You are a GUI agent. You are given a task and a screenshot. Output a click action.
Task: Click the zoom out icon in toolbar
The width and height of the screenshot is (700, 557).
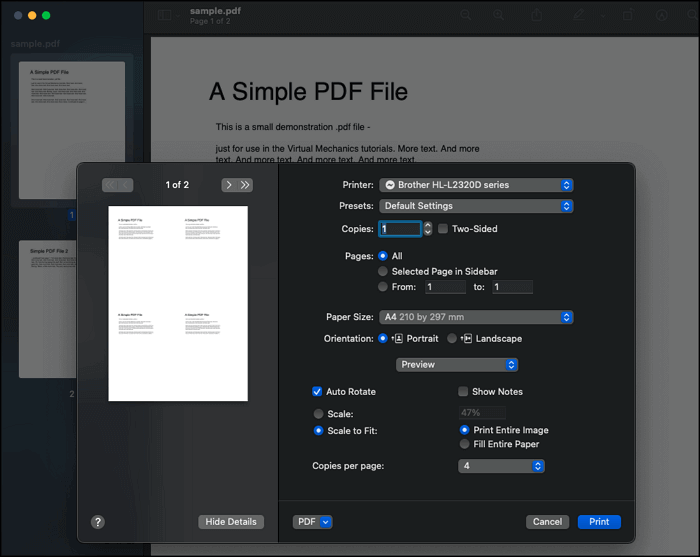coord(466,16)
